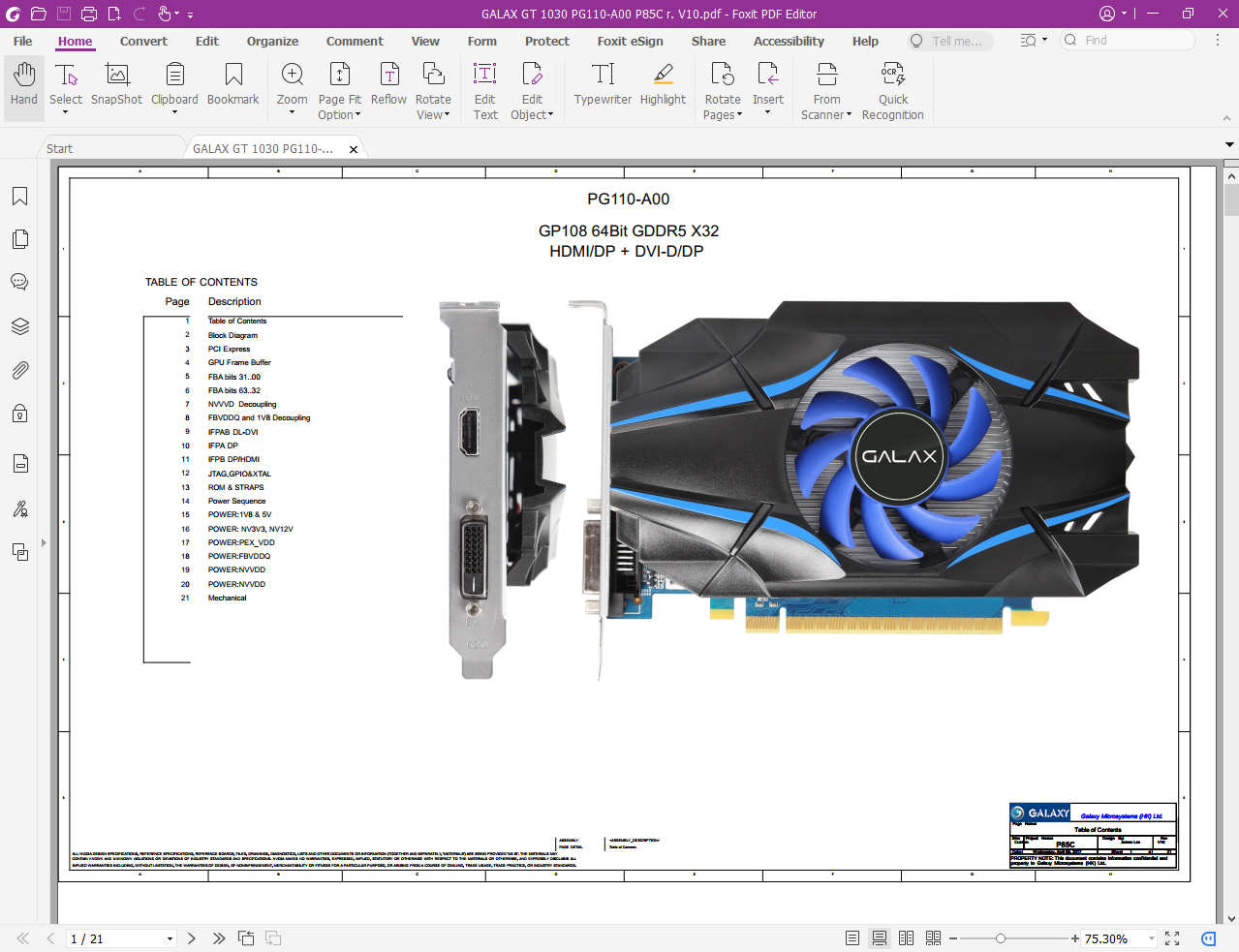Go to next page arrow

tap(192, 938)
